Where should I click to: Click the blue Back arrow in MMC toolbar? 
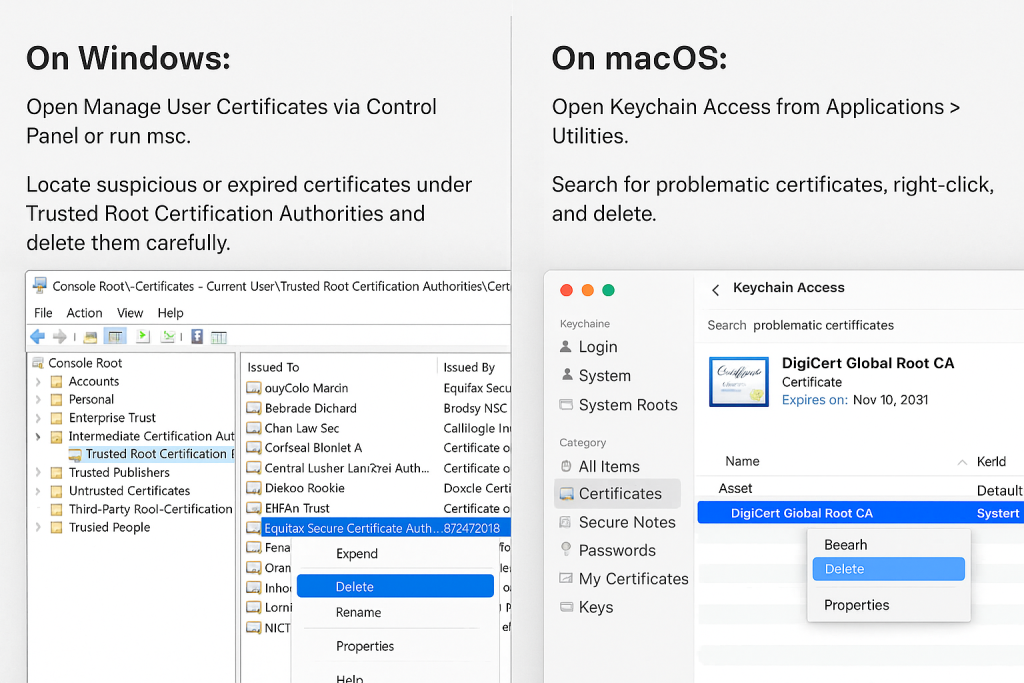point(37,336)
